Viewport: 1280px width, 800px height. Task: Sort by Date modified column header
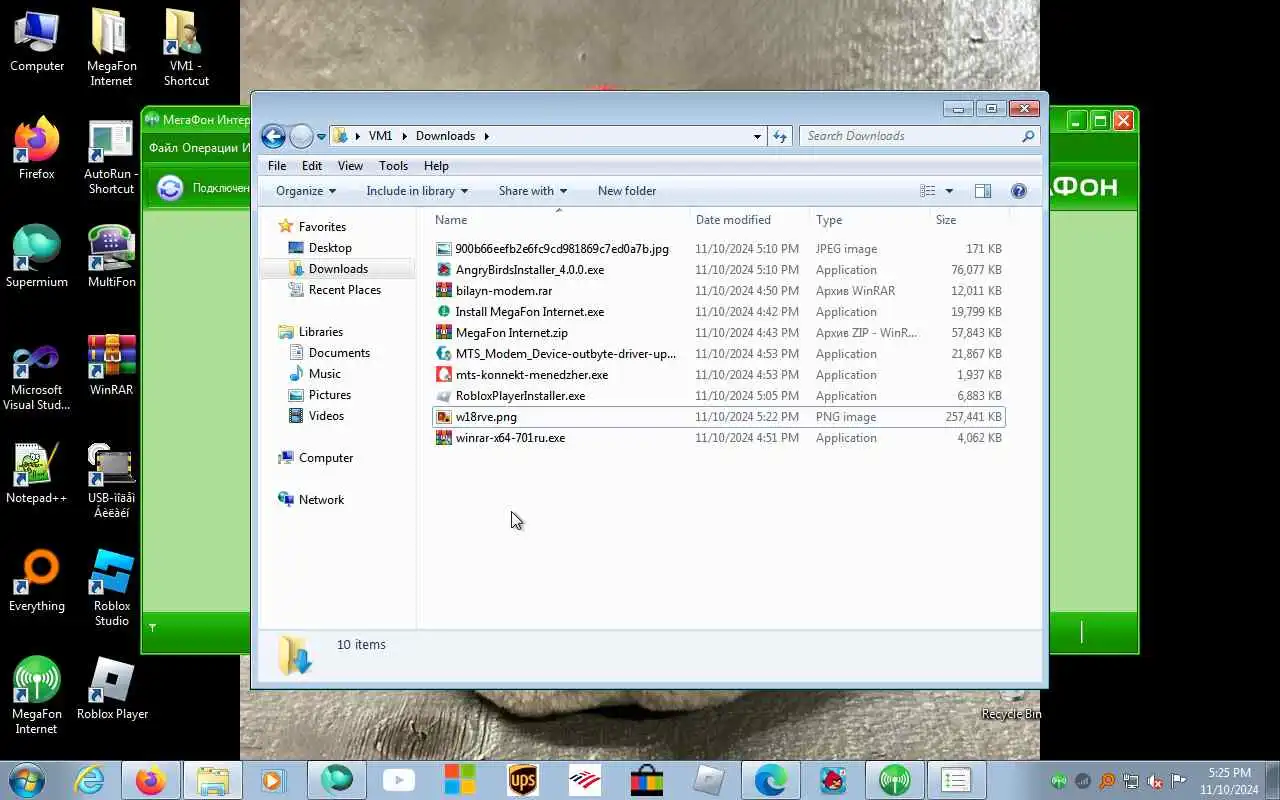click(x=751, y=220)
